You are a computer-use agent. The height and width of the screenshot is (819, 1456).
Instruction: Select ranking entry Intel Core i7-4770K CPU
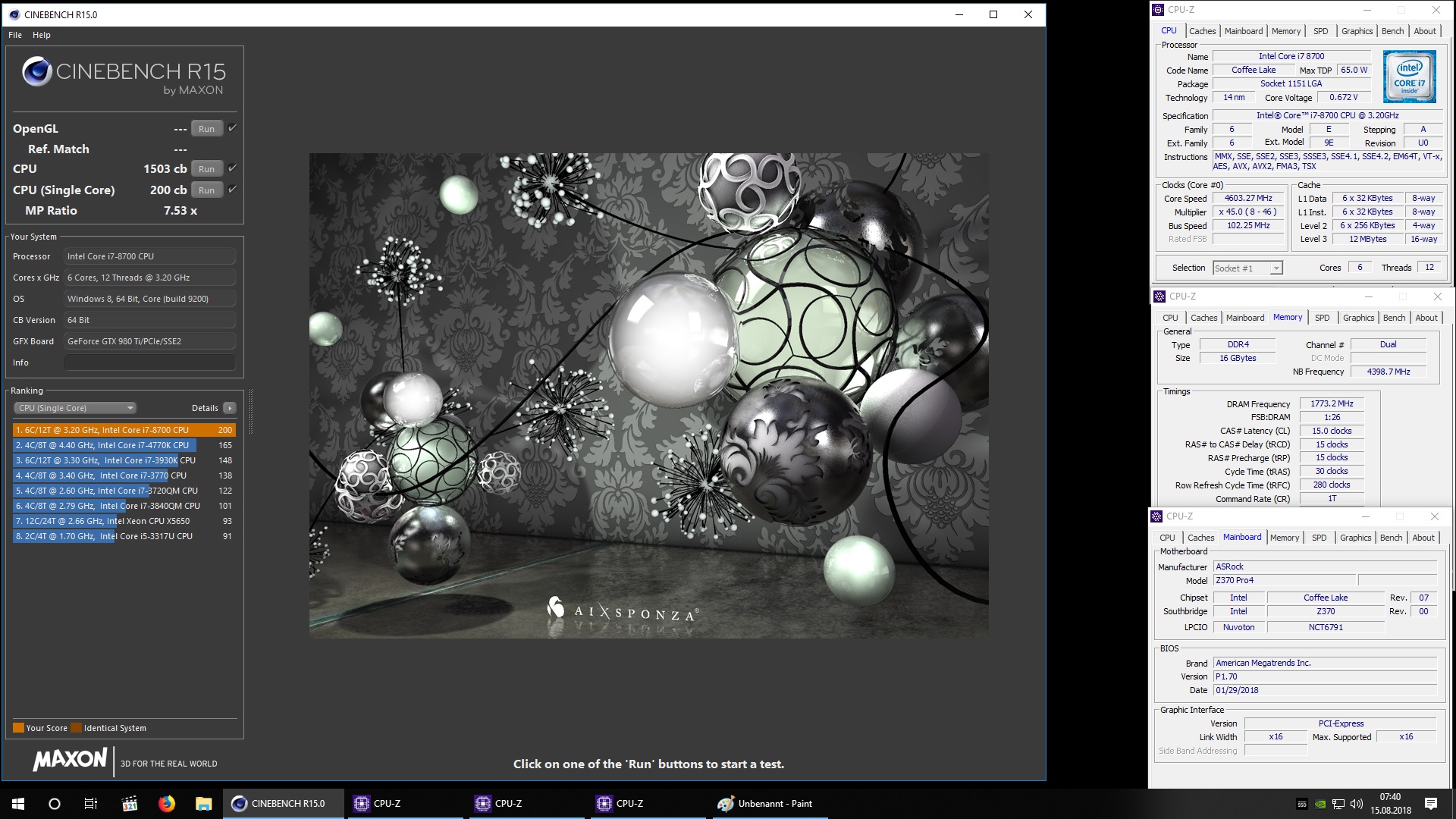(x=124, y=445)
